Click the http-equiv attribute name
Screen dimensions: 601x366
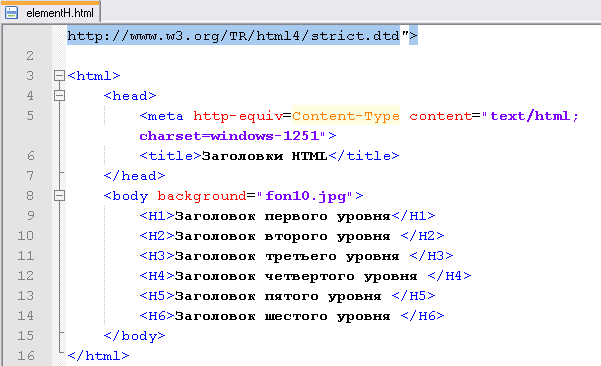click(238, 116)
